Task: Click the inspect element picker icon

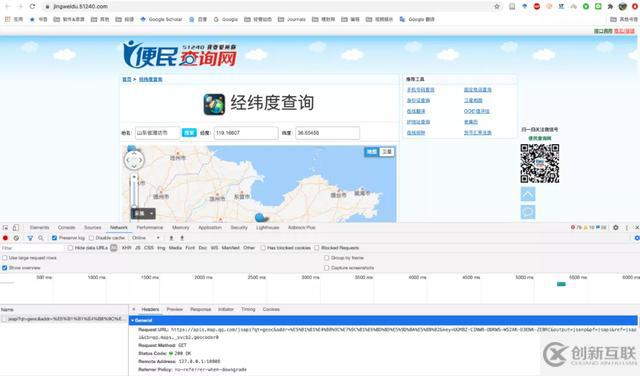Action: tap(6, 227)
